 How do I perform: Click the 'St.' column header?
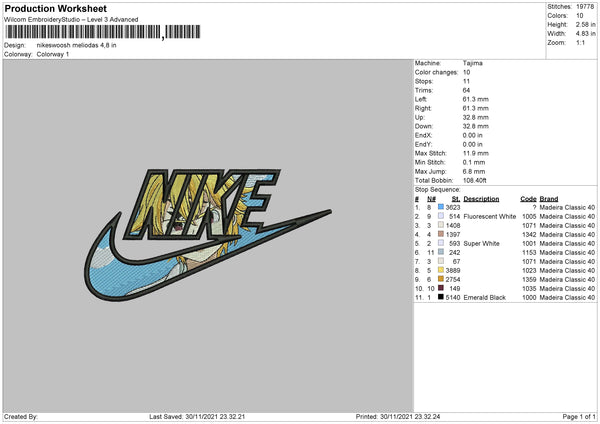click(x=455, y=199)
